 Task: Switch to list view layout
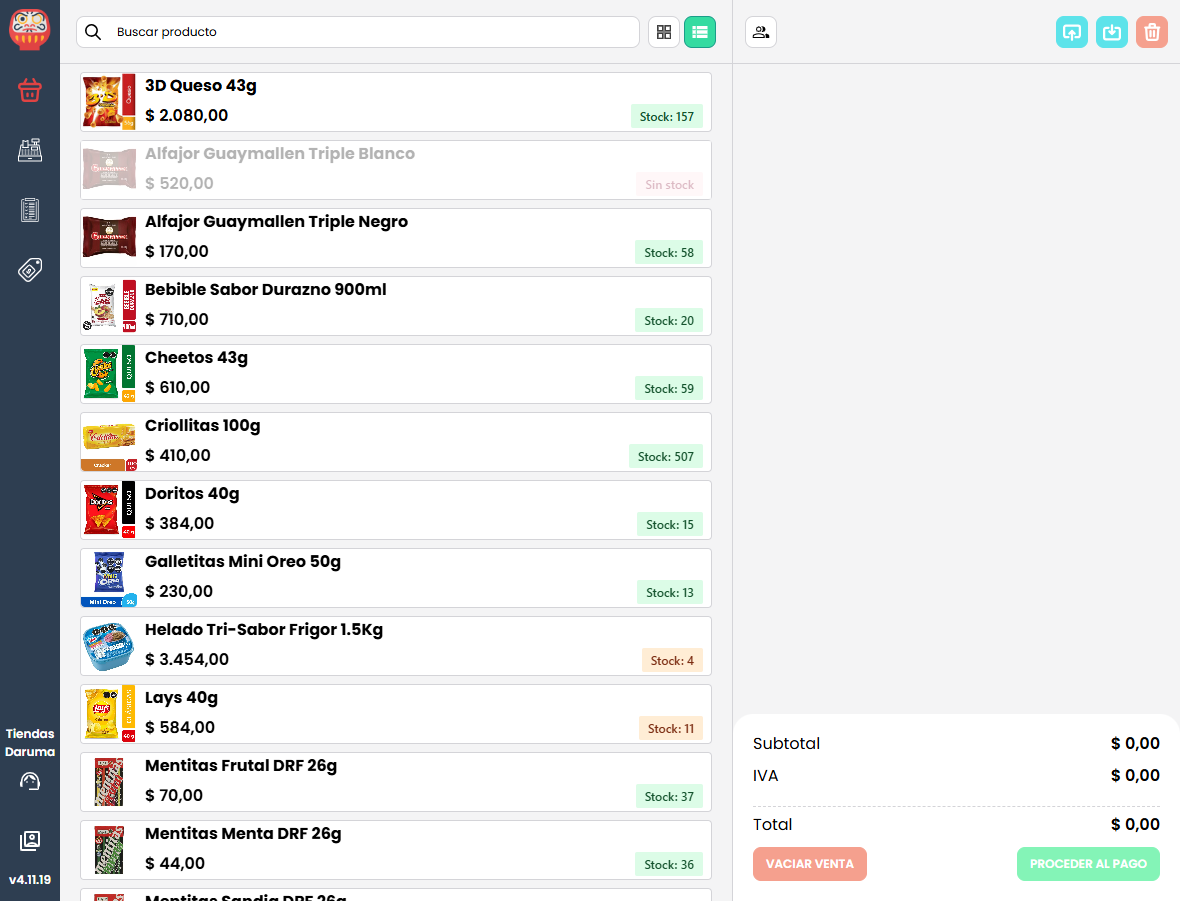click(700, 32)
